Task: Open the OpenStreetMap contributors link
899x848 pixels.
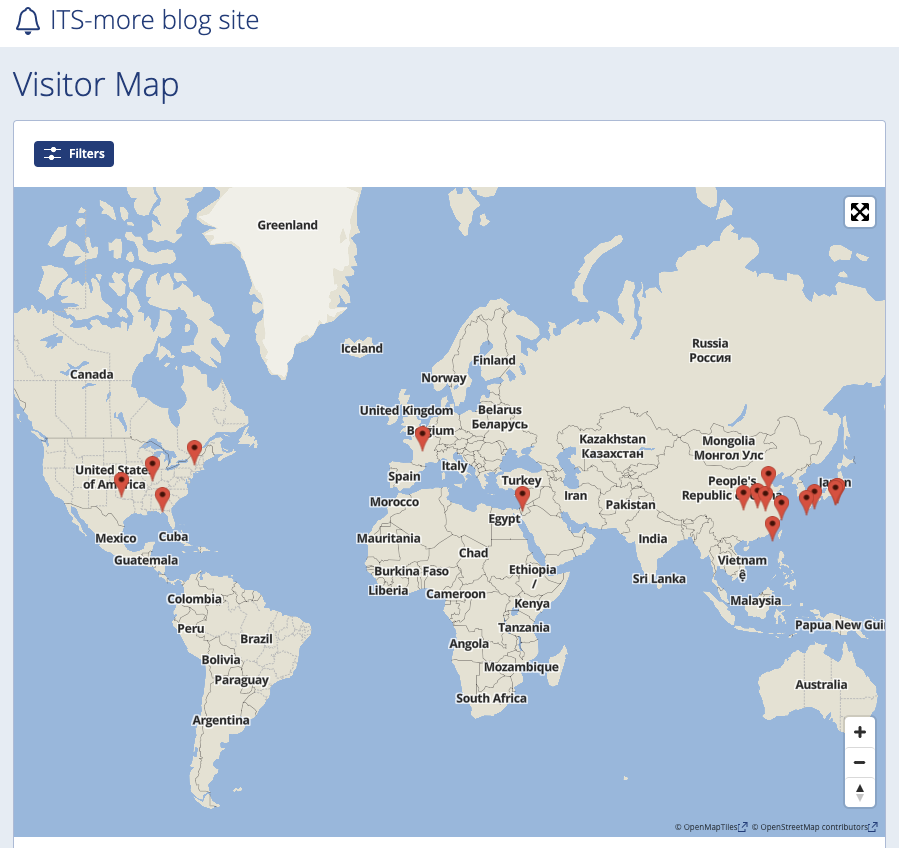Action: (814, 827)
